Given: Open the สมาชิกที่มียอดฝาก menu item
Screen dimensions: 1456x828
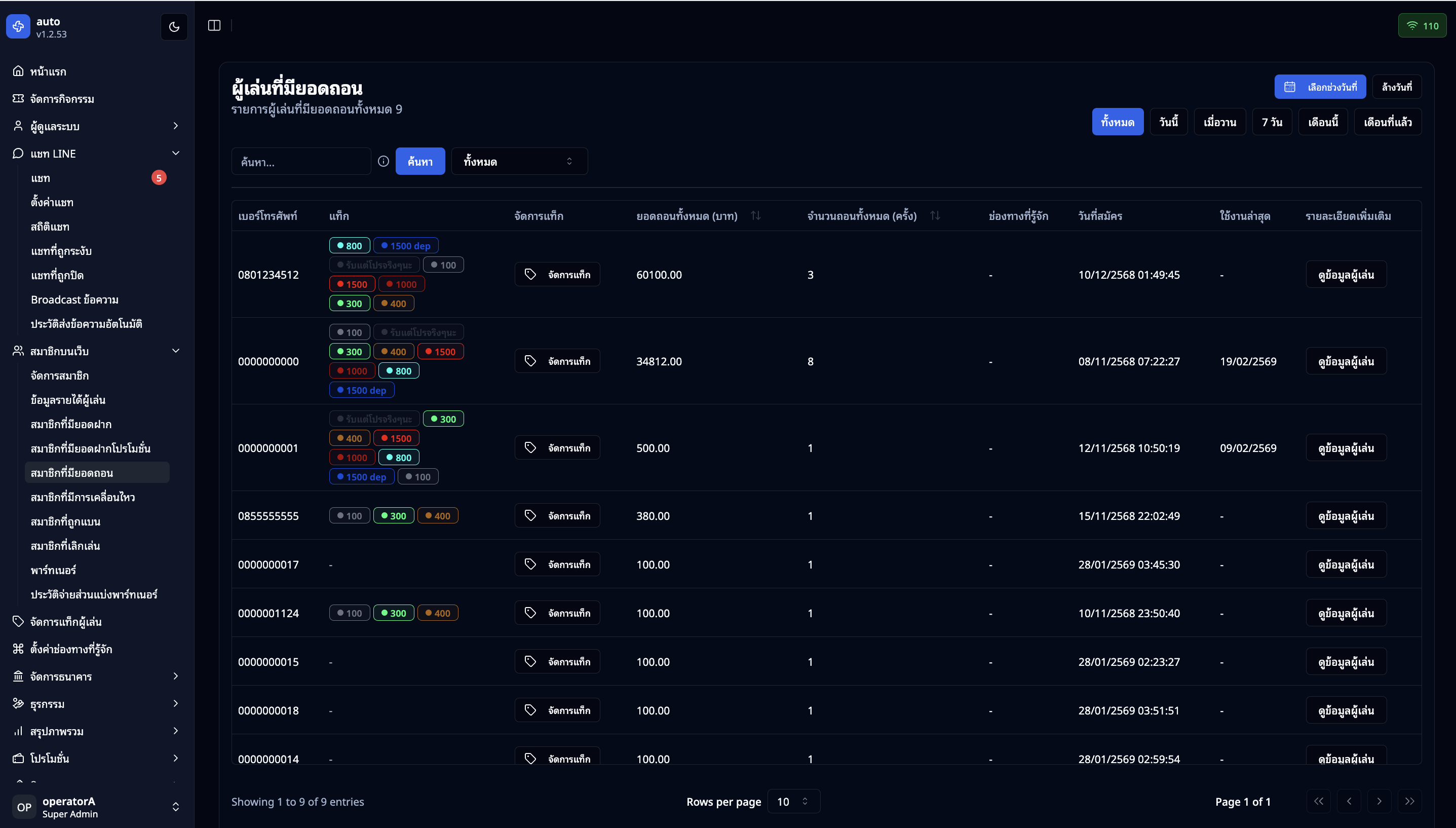Looking at the screenshot, I should (x=71, y=424).
